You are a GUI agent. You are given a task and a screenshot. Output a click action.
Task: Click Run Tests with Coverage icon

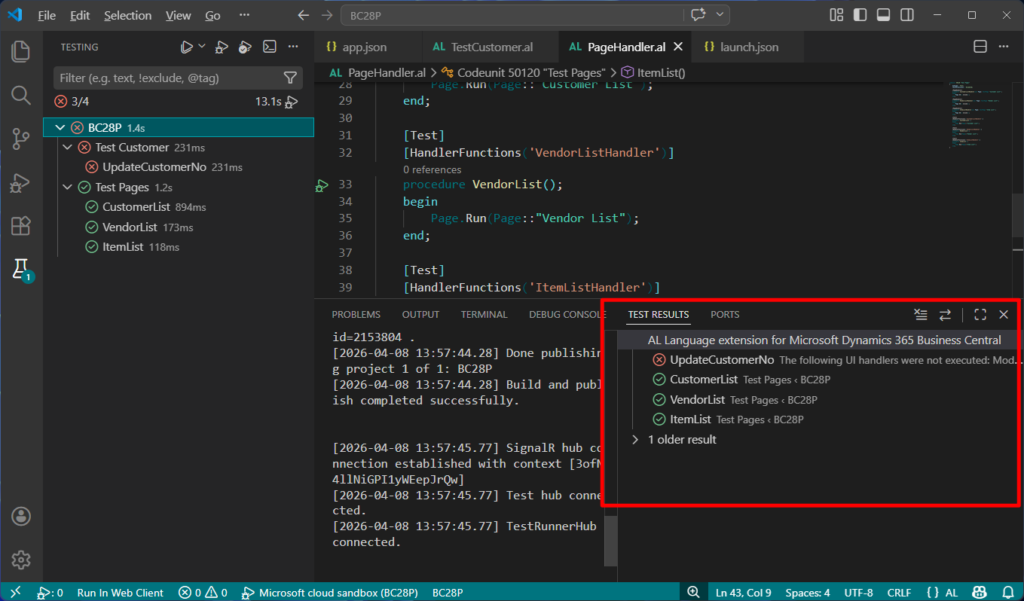[245, 47]
